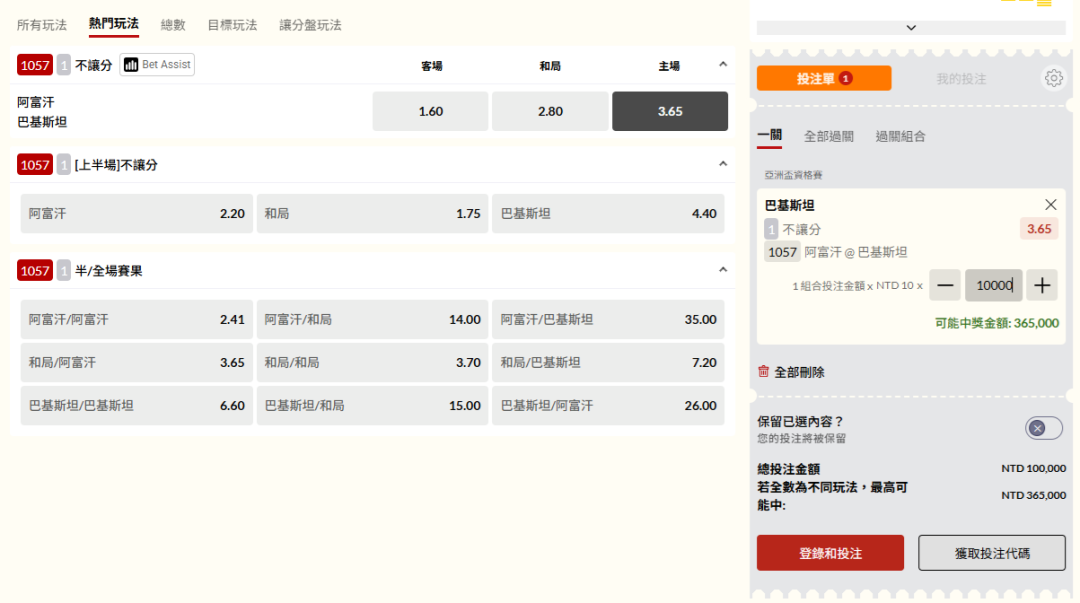Switch to the 總數 tab
1080x603 pixels.
pyautogui.click(x=173, y=25)
